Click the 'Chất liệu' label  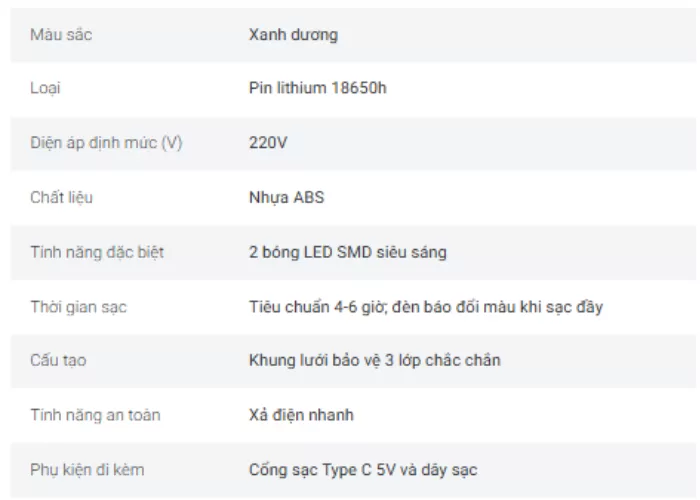[61, 198]
